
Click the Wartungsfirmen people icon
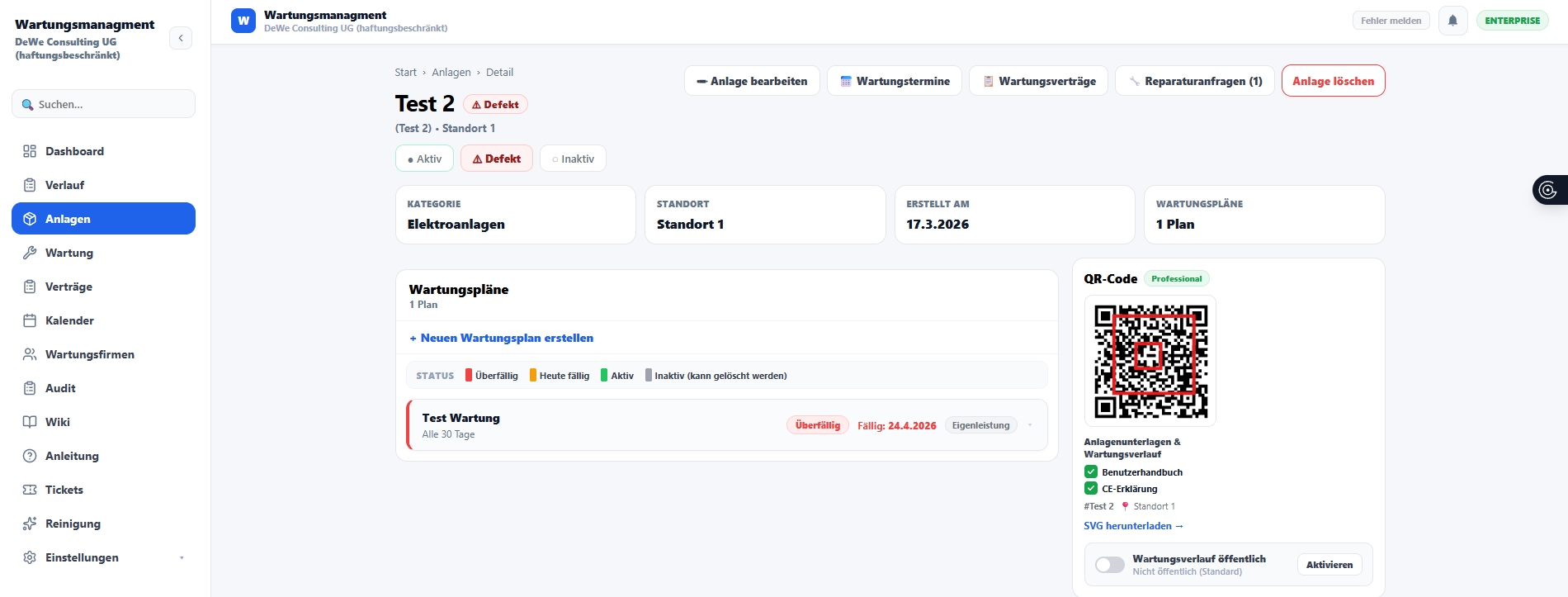click(30, 354)
